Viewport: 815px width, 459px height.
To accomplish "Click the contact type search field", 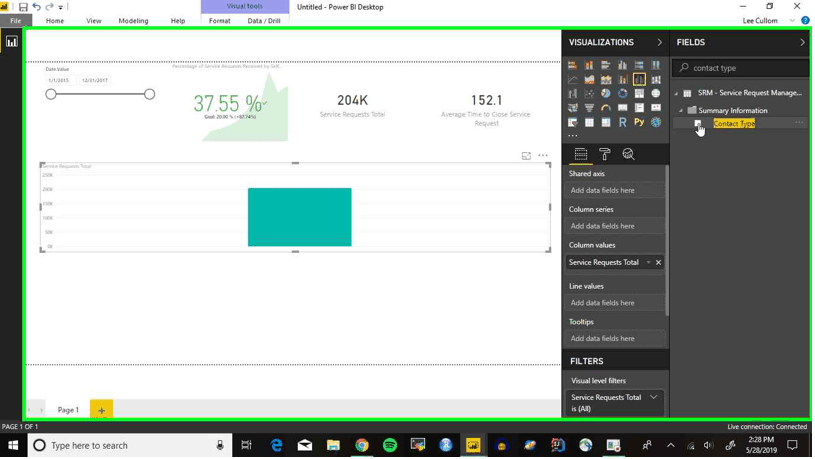I will 741,68.
